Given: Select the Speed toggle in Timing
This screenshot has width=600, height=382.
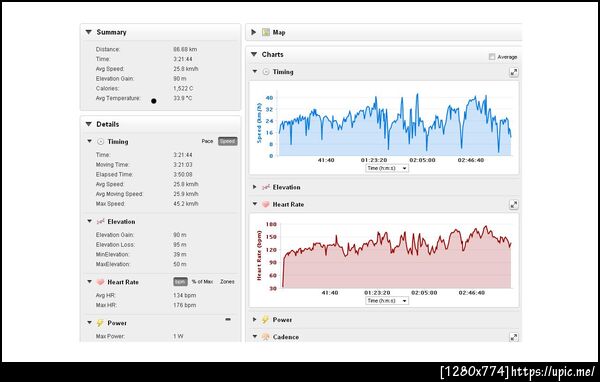Looking at the screenshot, I should tap(228, 141).
